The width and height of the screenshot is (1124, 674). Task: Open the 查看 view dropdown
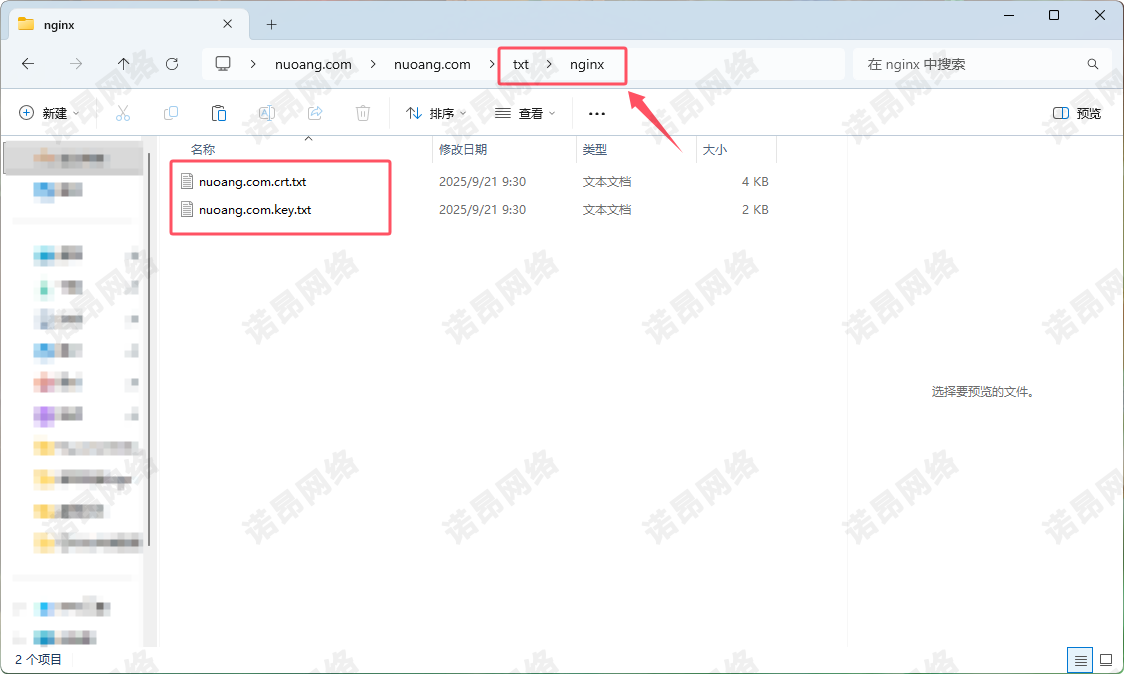525,114
